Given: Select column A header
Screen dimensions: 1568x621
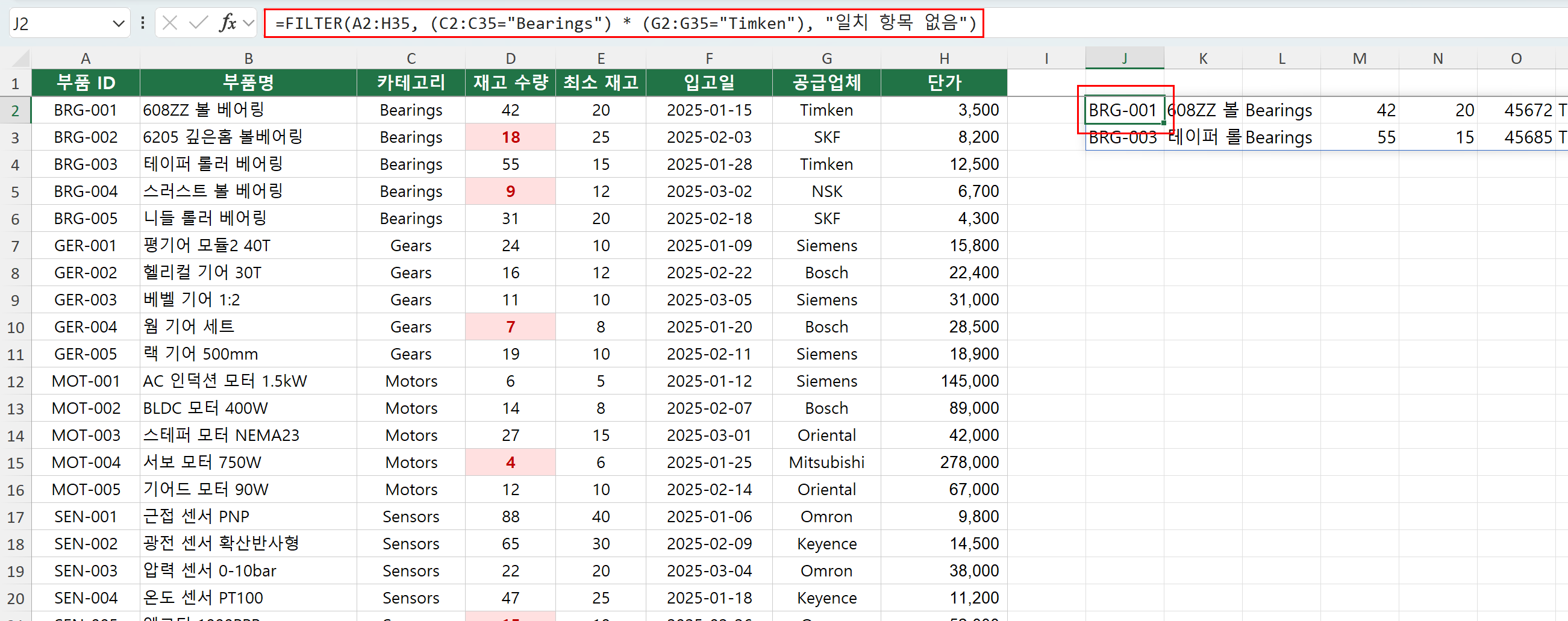Looking at the screenshot, I should pyautogui.click(x=86, y=58).
